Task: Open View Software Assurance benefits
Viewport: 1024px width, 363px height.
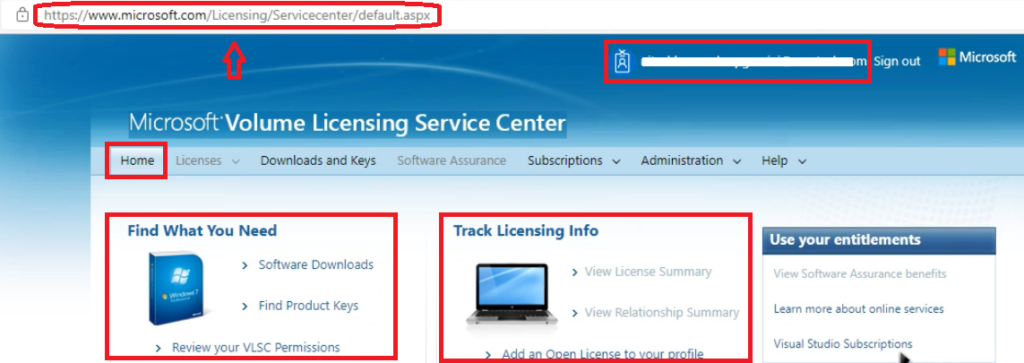Action: tap(860, 274)
